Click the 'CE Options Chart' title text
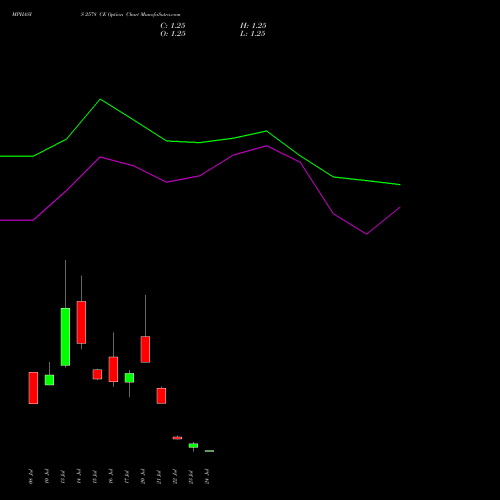 [120, 15]
